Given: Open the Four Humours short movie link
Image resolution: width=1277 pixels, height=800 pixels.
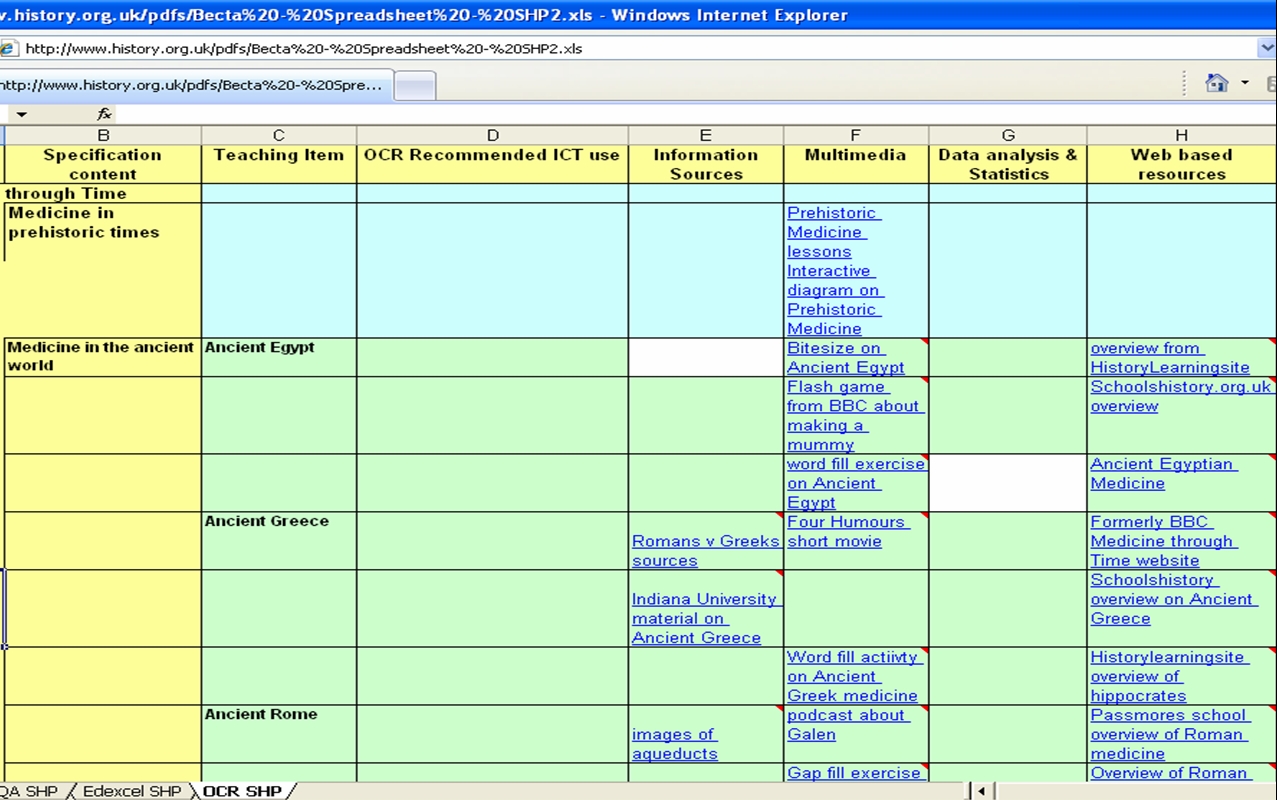Looking at the screenshot, I should tap(852, 531).
